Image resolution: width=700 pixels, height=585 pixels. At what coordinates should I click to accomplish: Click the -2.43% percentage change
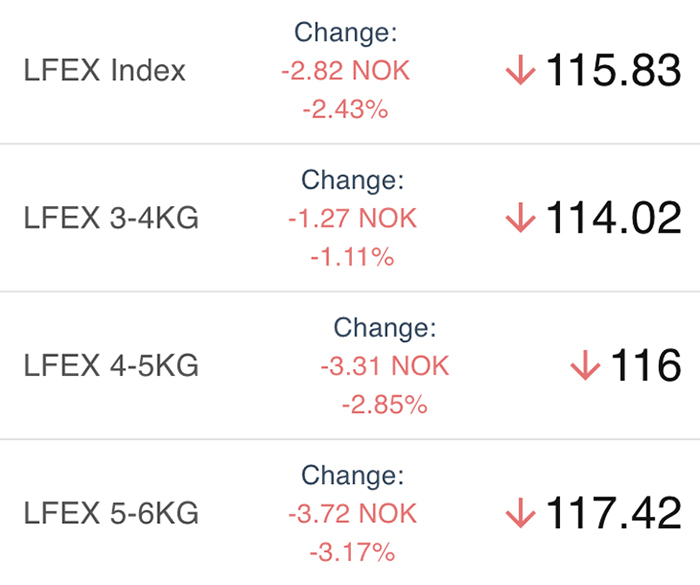click(x=346, y=109)
